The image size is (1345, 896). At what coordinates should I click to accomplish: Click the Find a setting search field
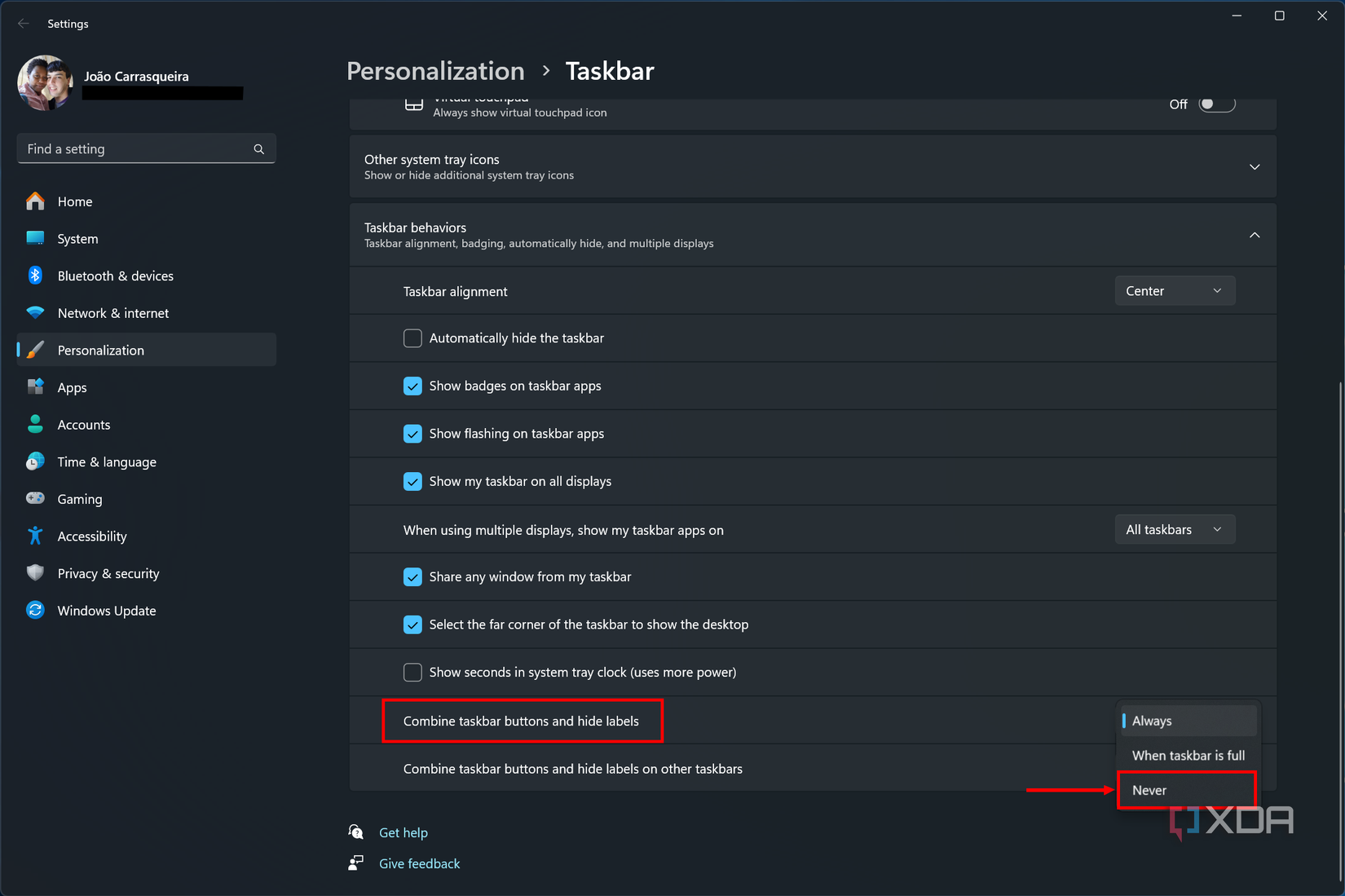[134, 149]
